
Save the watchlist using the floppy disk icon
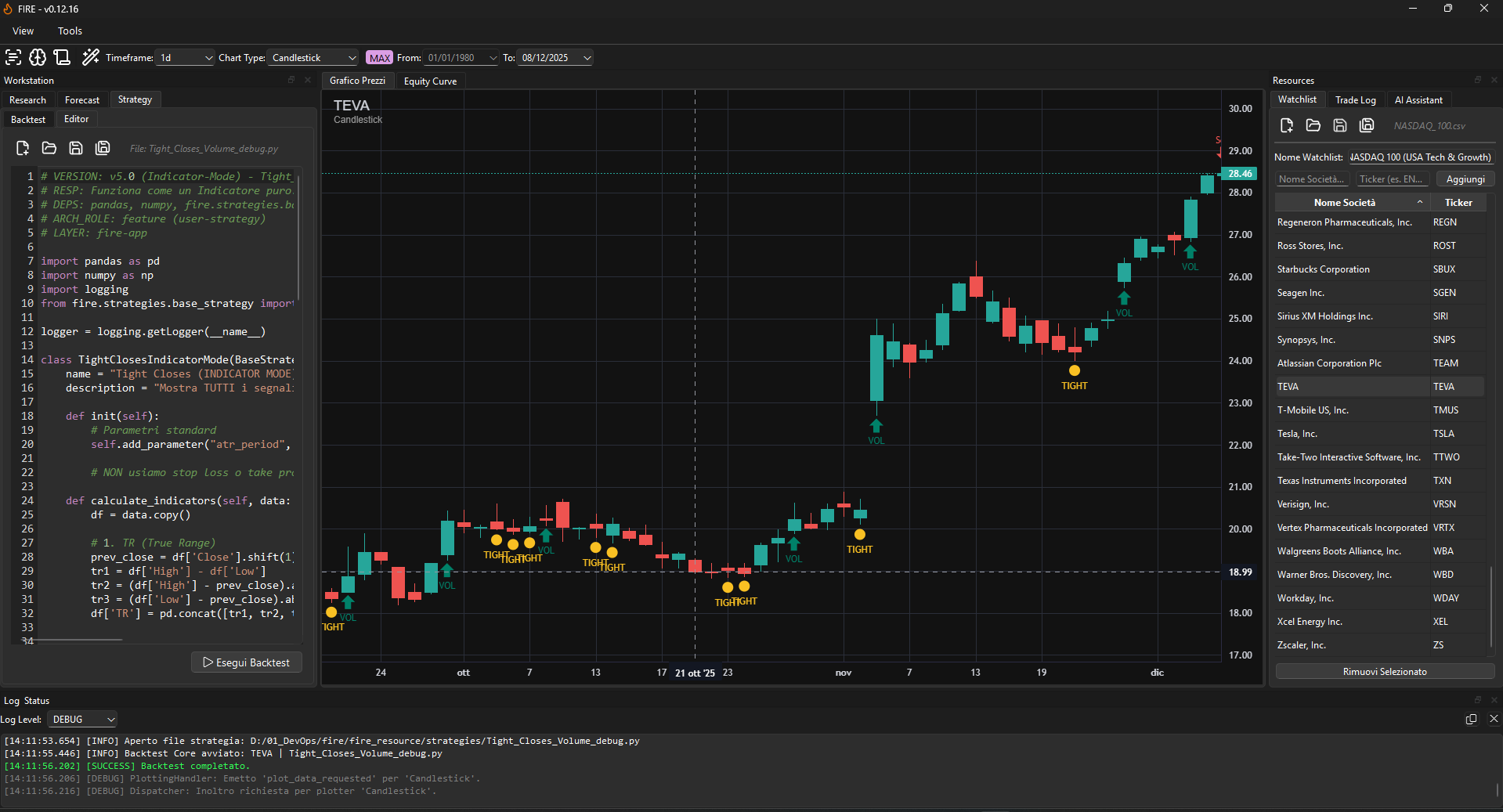coord(1340,125)
